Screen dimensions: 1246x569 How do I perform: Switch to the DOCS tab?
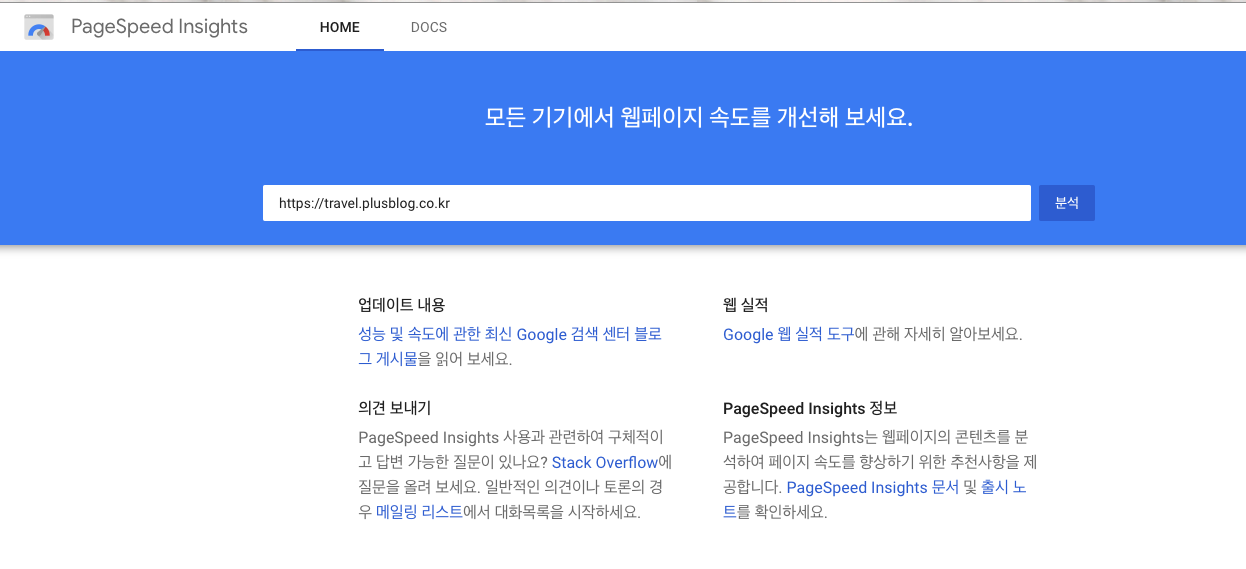click(429, 27)
